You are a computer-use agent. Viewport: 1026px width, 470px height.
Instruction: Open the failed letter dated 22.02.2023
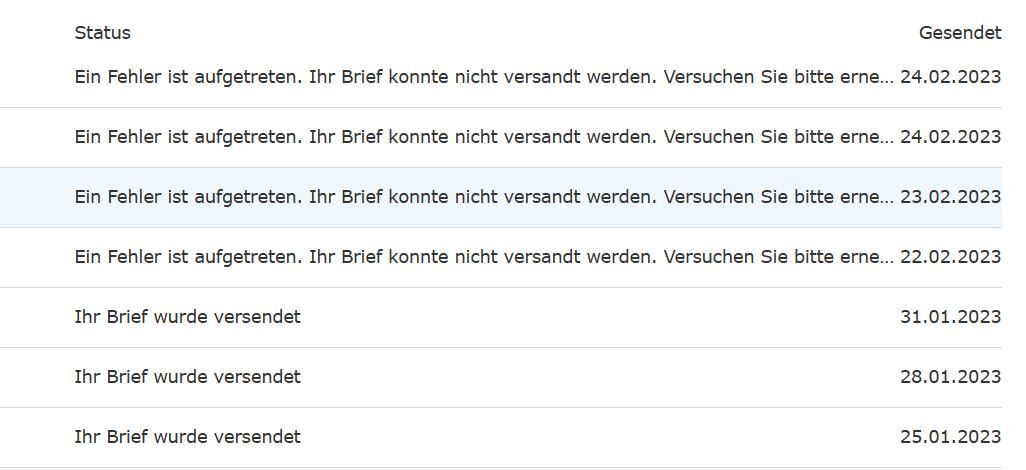[x=501, y=257]
